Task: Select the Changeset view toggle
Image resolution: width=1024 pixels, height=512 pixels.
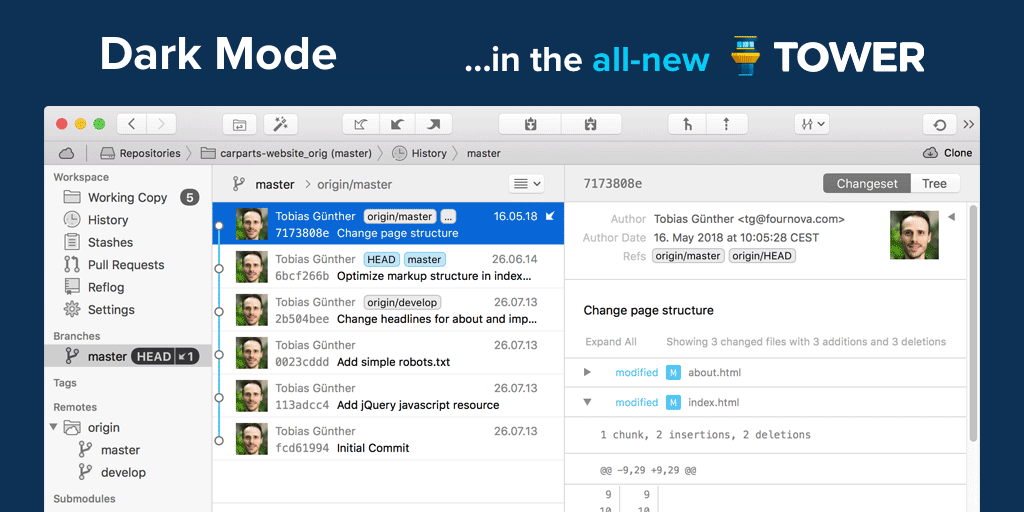Action: point(867,183)
